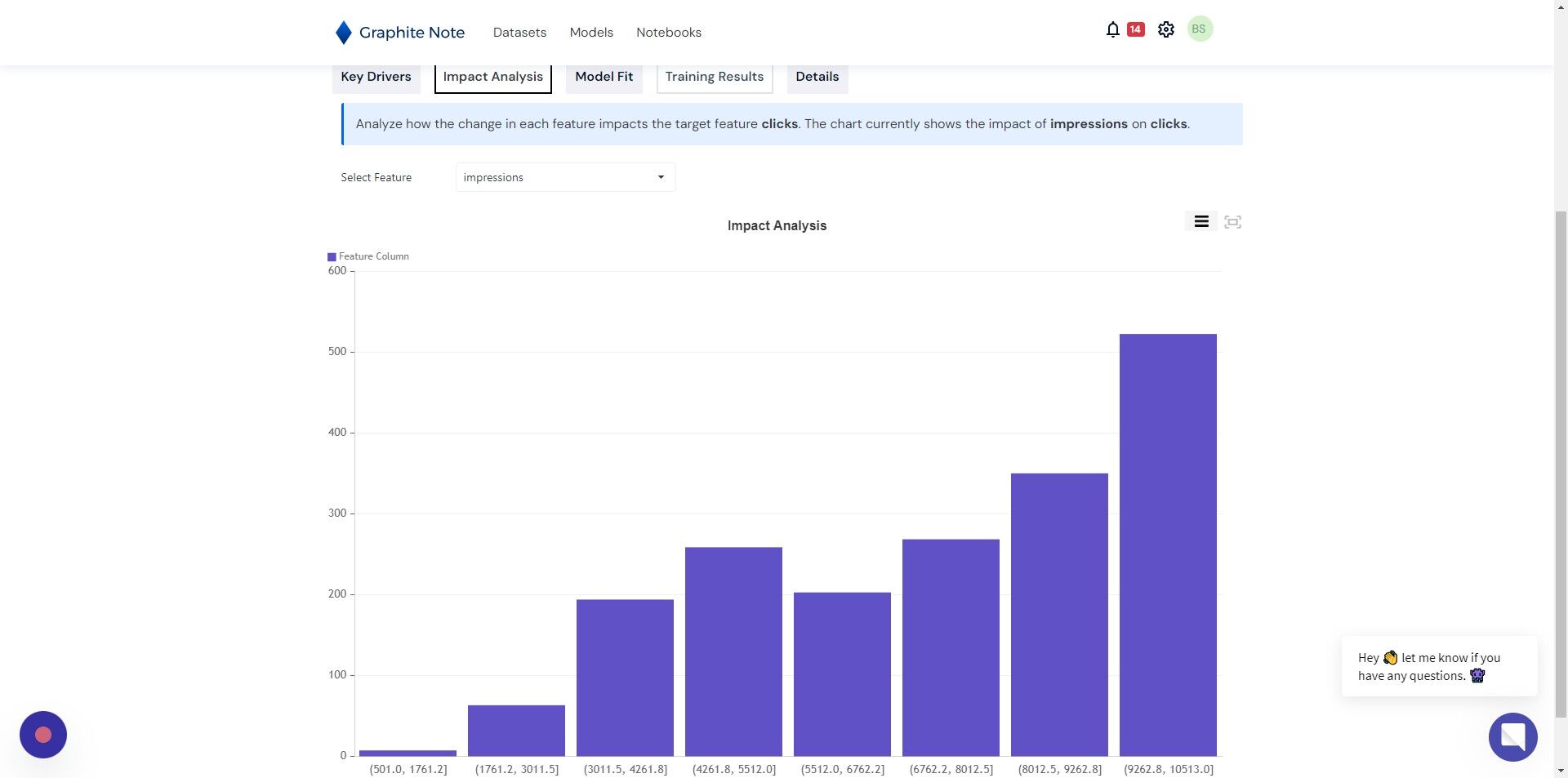The image size is (1568, 778).
Task: Open the Notebooks navigation link
Action: click(x=669, y=33)
